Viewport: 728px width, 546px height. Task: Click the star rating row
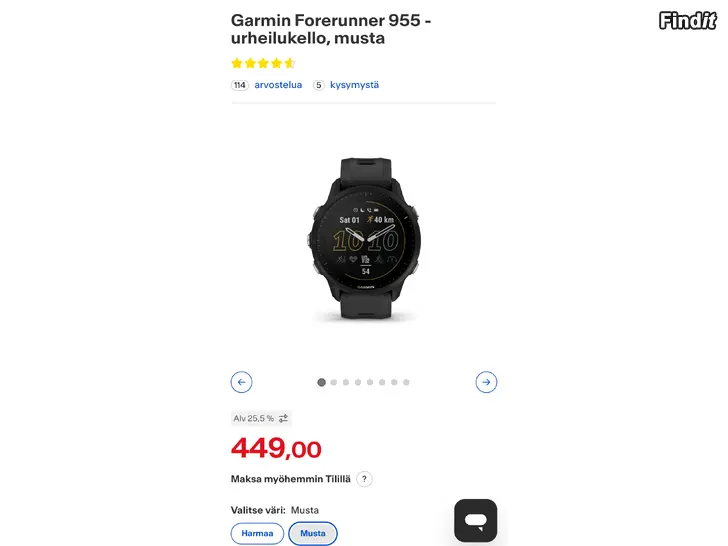tap(263, 63)
